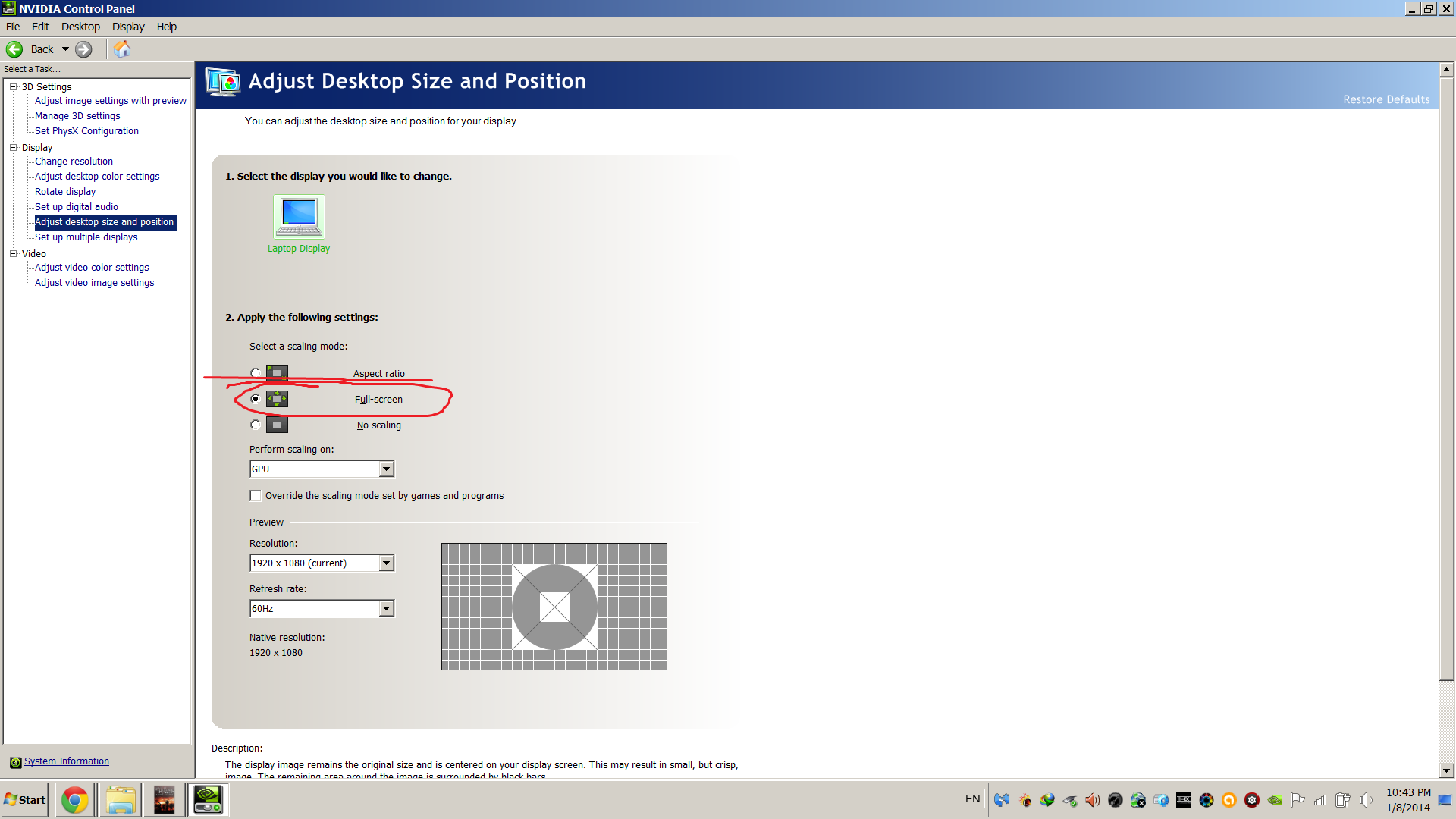Open Manage 3D settings
The image size is (1456, 819).
click(77, 116)
